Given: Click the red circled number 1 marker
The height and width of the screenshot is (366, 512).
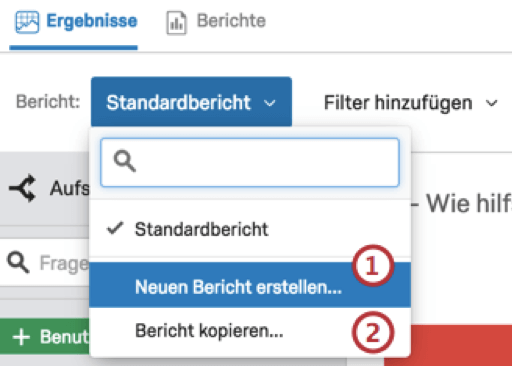Looking at the screenshot, I should [373, 266].
